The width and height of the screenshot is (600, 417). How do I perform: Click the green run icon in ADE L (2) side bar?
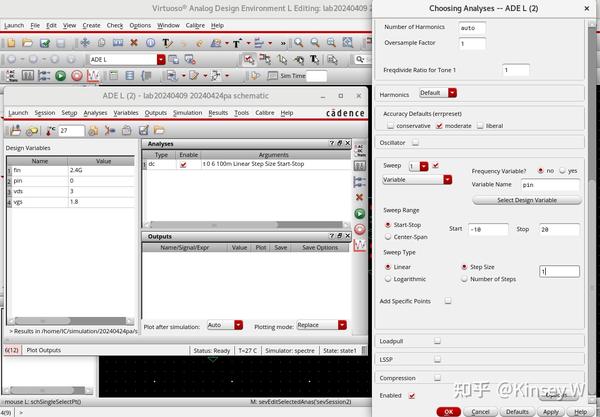(x=359, y=213)
